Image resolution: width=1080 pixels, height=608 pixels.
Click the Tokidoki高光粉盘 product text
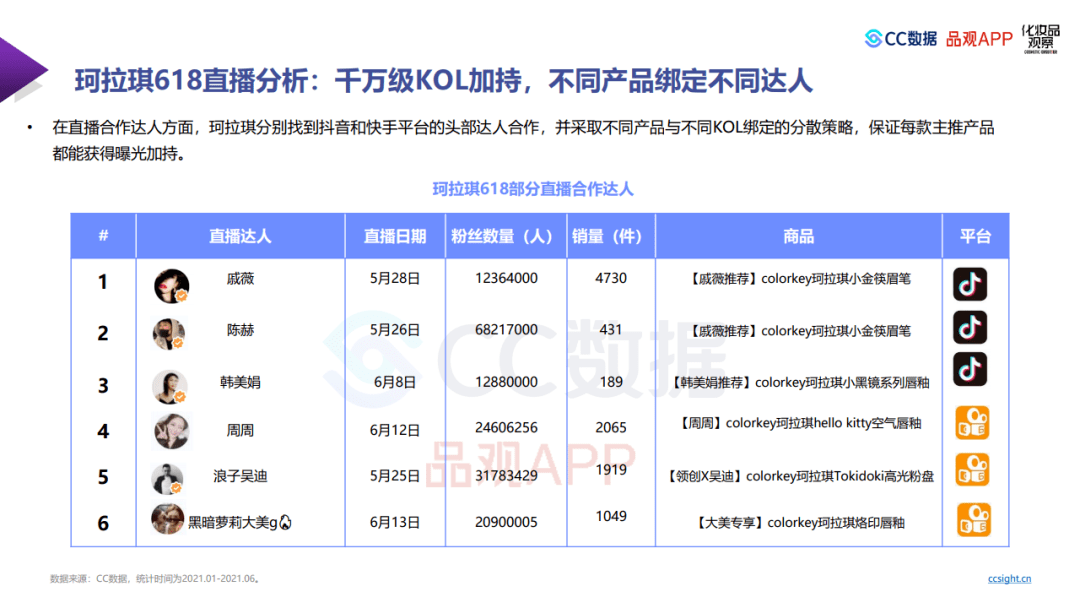(x=799, y=476)
